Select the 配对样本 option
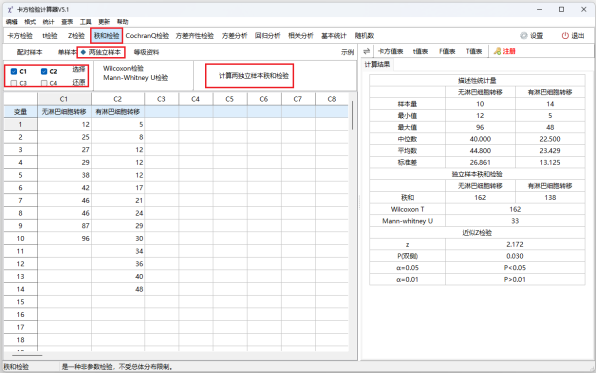 (29, 52)
